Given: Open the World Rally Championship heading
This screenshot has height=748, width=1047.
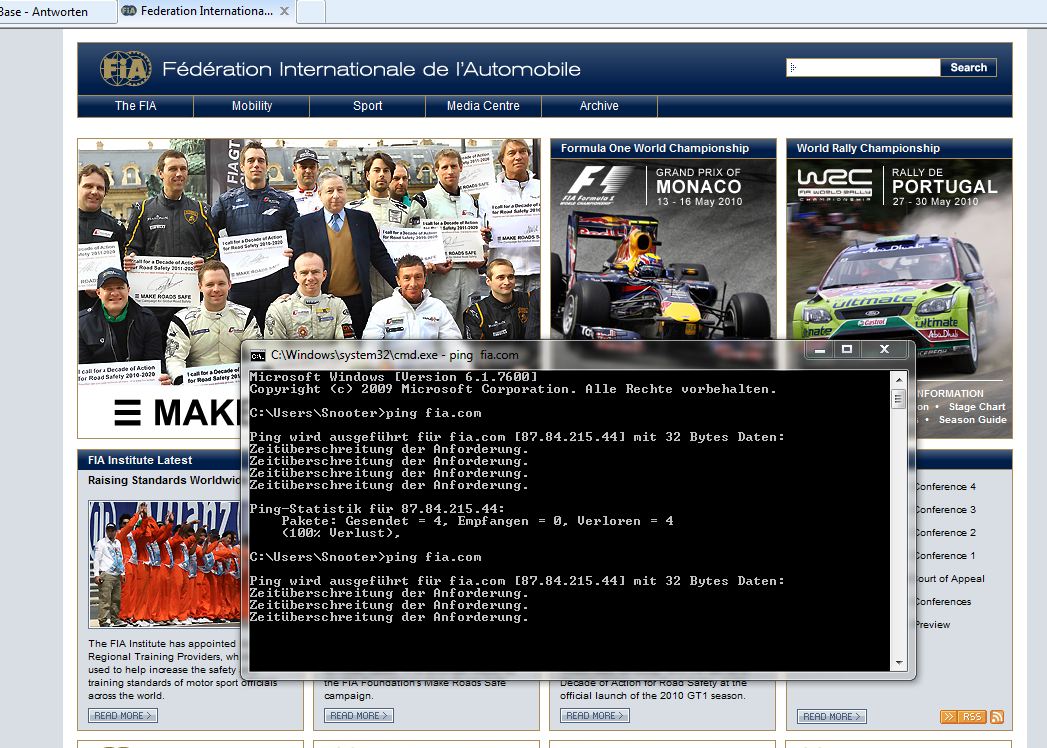Looking at the screenshot, I should click(868, 148).
